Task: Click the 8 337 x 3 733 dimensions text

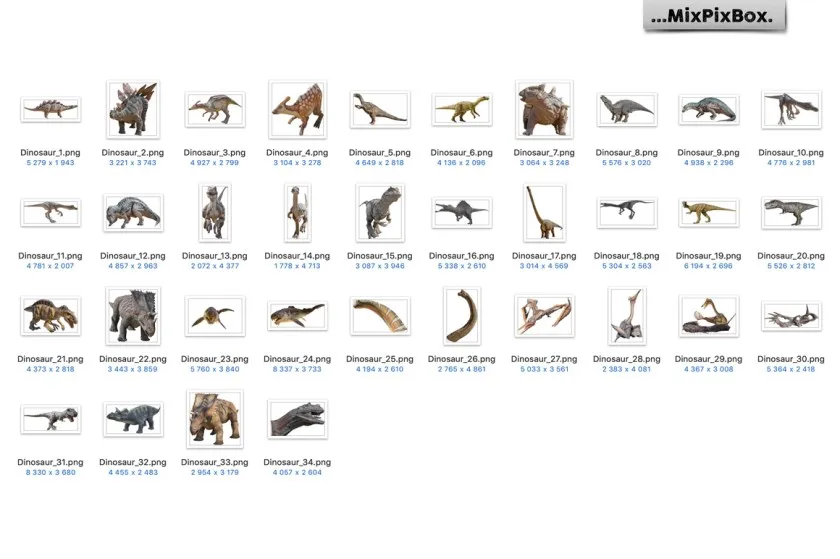Action: 297,370
